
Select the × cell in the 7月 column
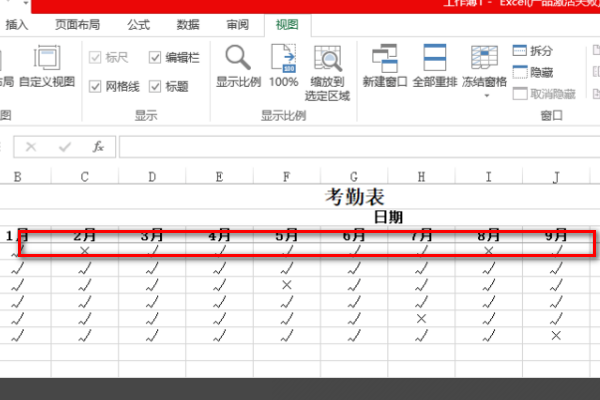[x=421, y=318]
